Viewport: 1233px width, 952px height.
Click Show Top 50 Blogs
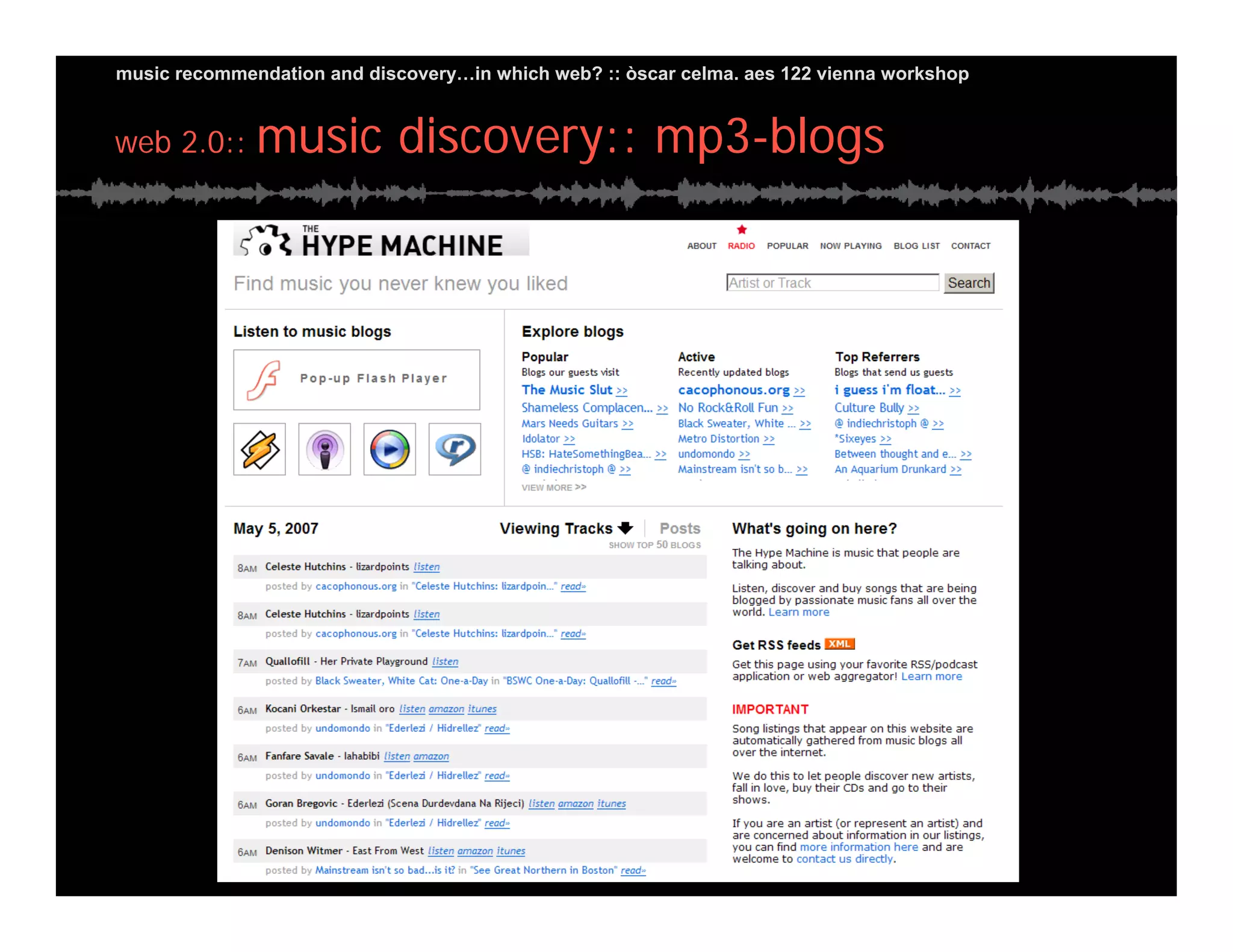(x=654, y=545)
